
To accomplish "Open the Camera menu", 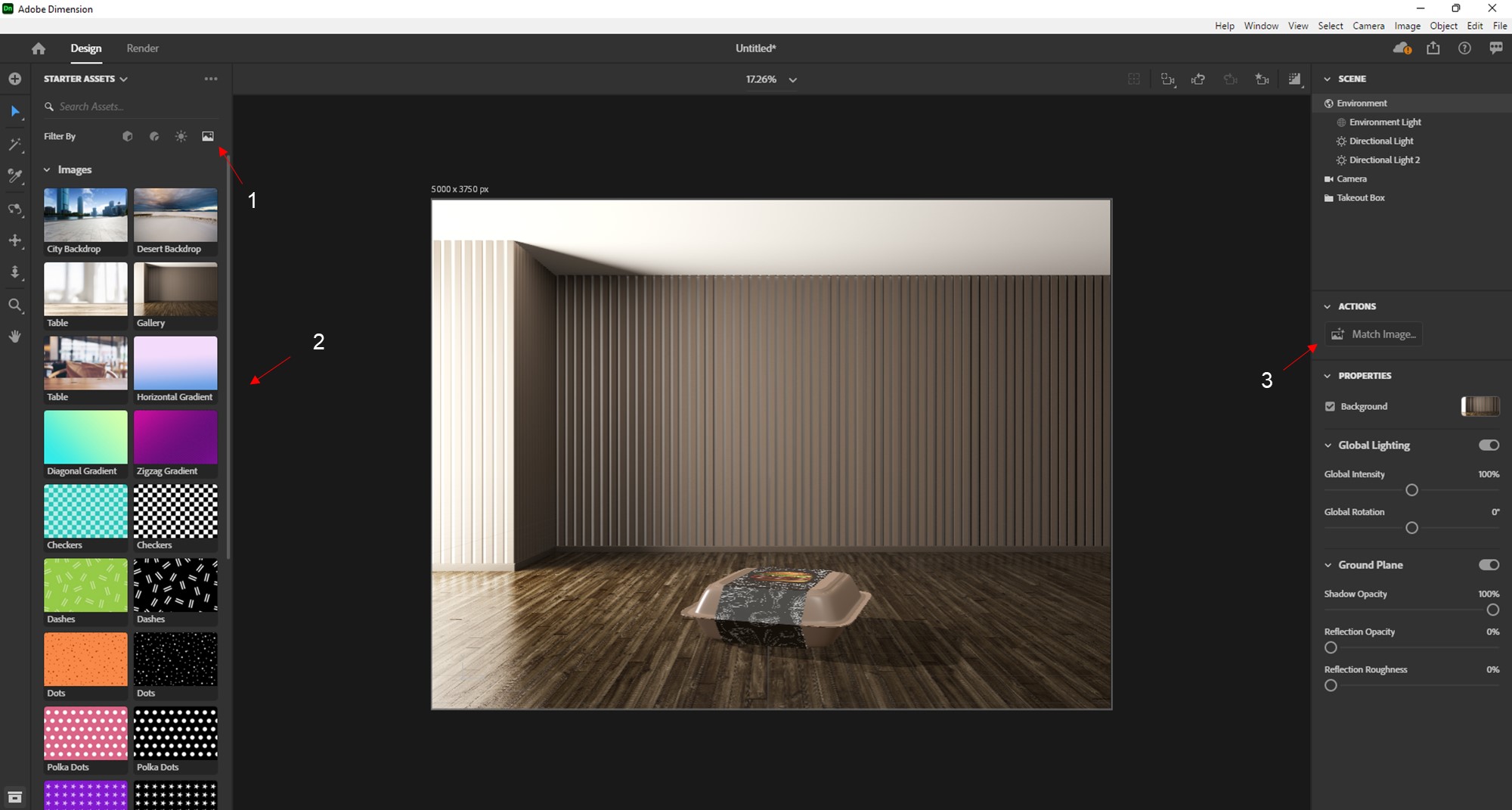I will (x=1368, y=26).
